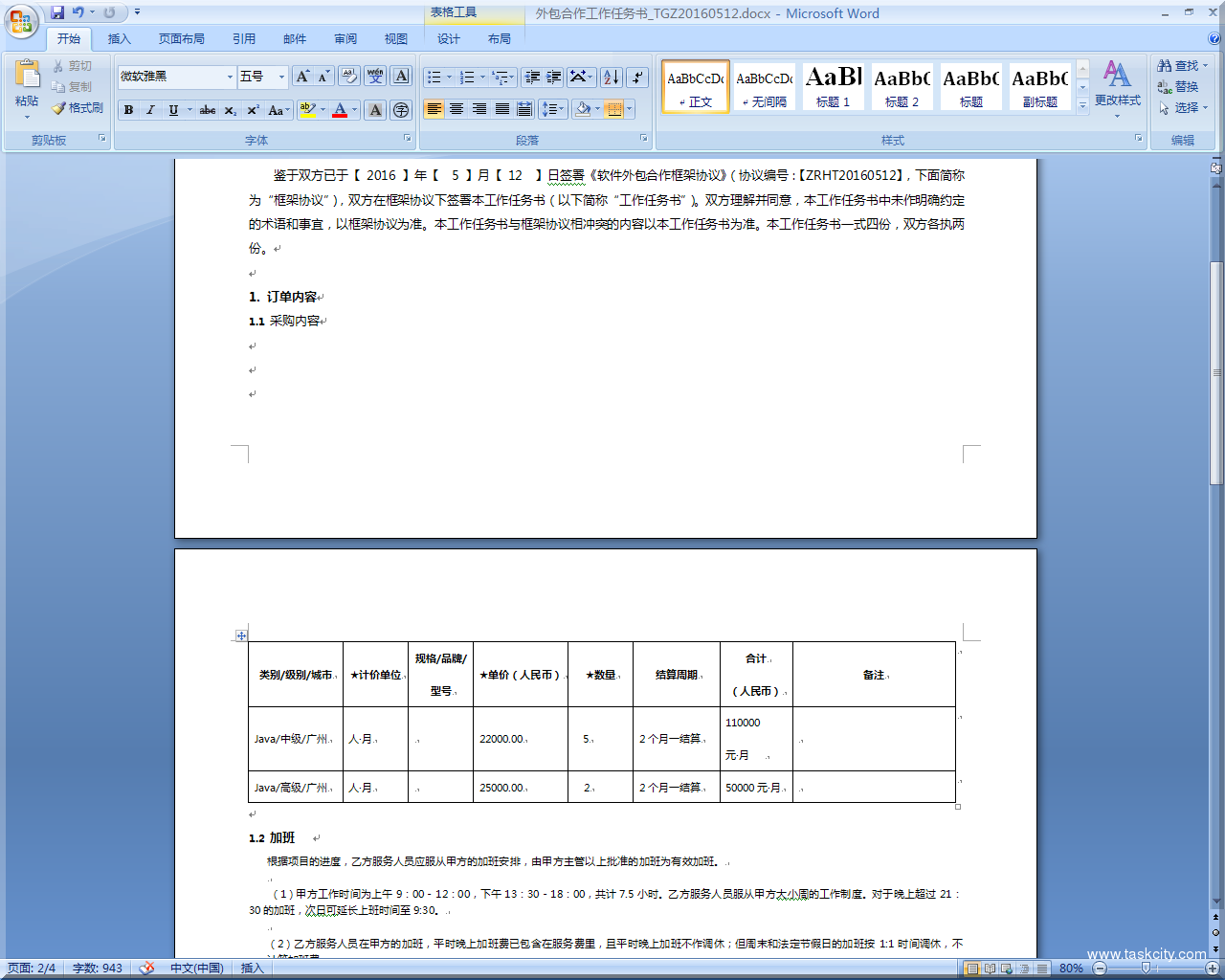Open the font size dropdown (五号)
This screenshot has width=1225, height=980.
281,77
